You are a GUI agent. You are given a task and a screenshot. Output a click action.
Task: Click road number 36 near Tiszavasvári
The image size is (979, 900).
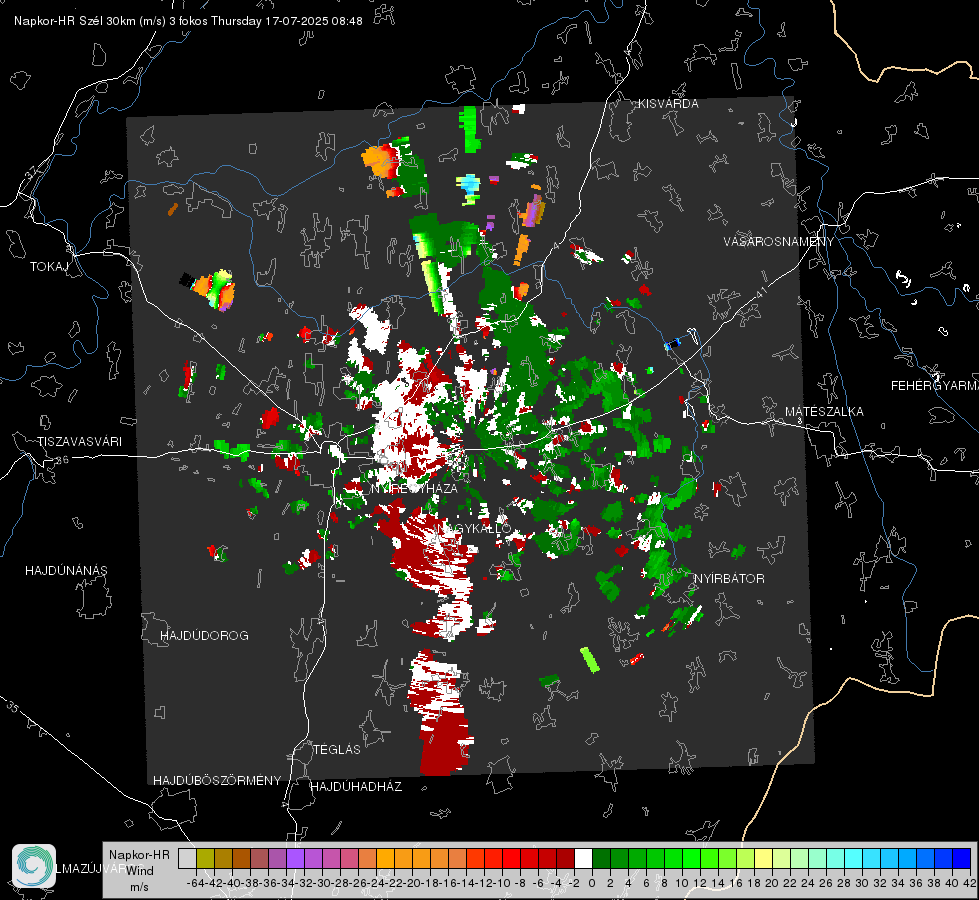[62, 460]
